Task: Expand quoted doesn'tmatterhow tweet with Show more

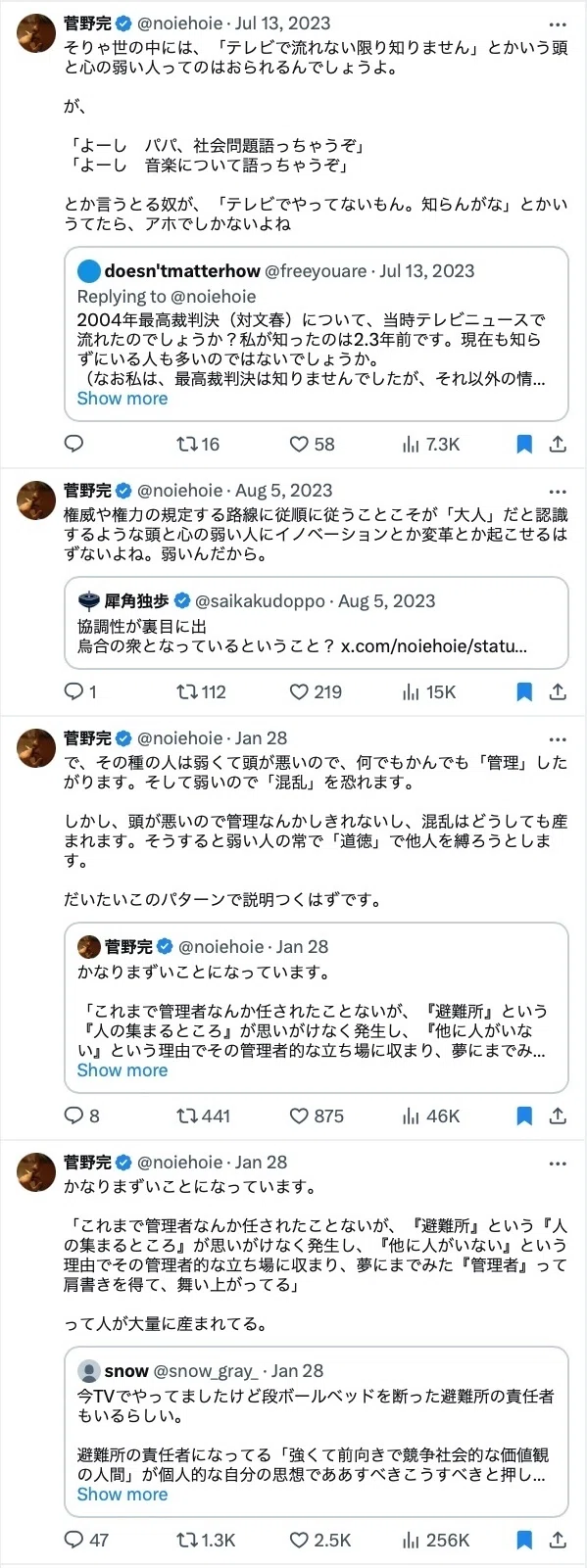Action: tap(122, 399)
